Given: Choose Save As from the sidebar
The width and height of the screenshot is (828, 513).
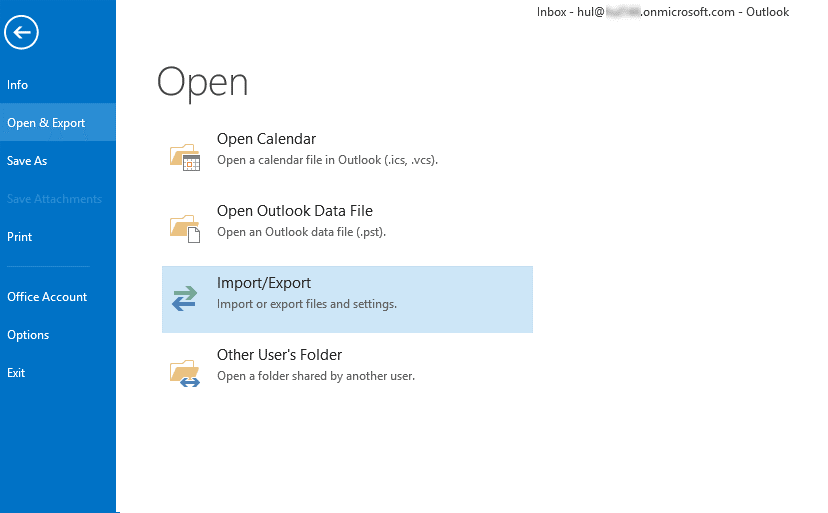Looking at the screenshot, I should 27,161.
